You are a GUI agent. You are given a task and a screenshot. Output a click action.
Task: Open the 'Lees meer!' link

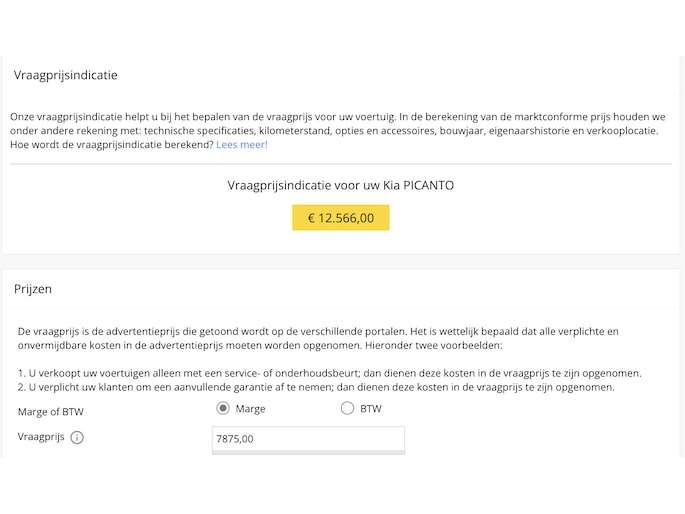(x=242, y=144)
